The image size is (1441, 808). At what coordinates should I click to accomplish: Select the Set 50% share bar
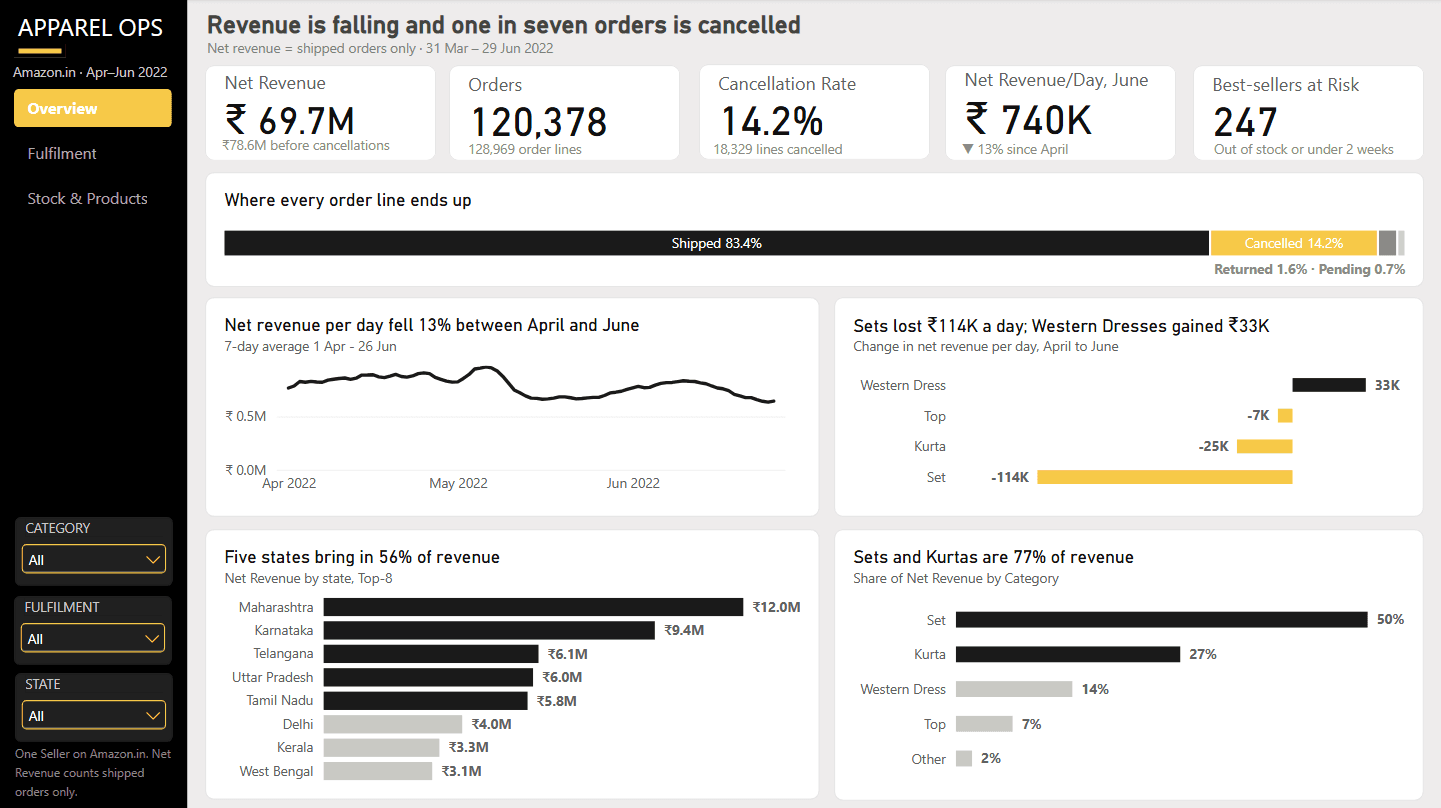coord(1161,619)
